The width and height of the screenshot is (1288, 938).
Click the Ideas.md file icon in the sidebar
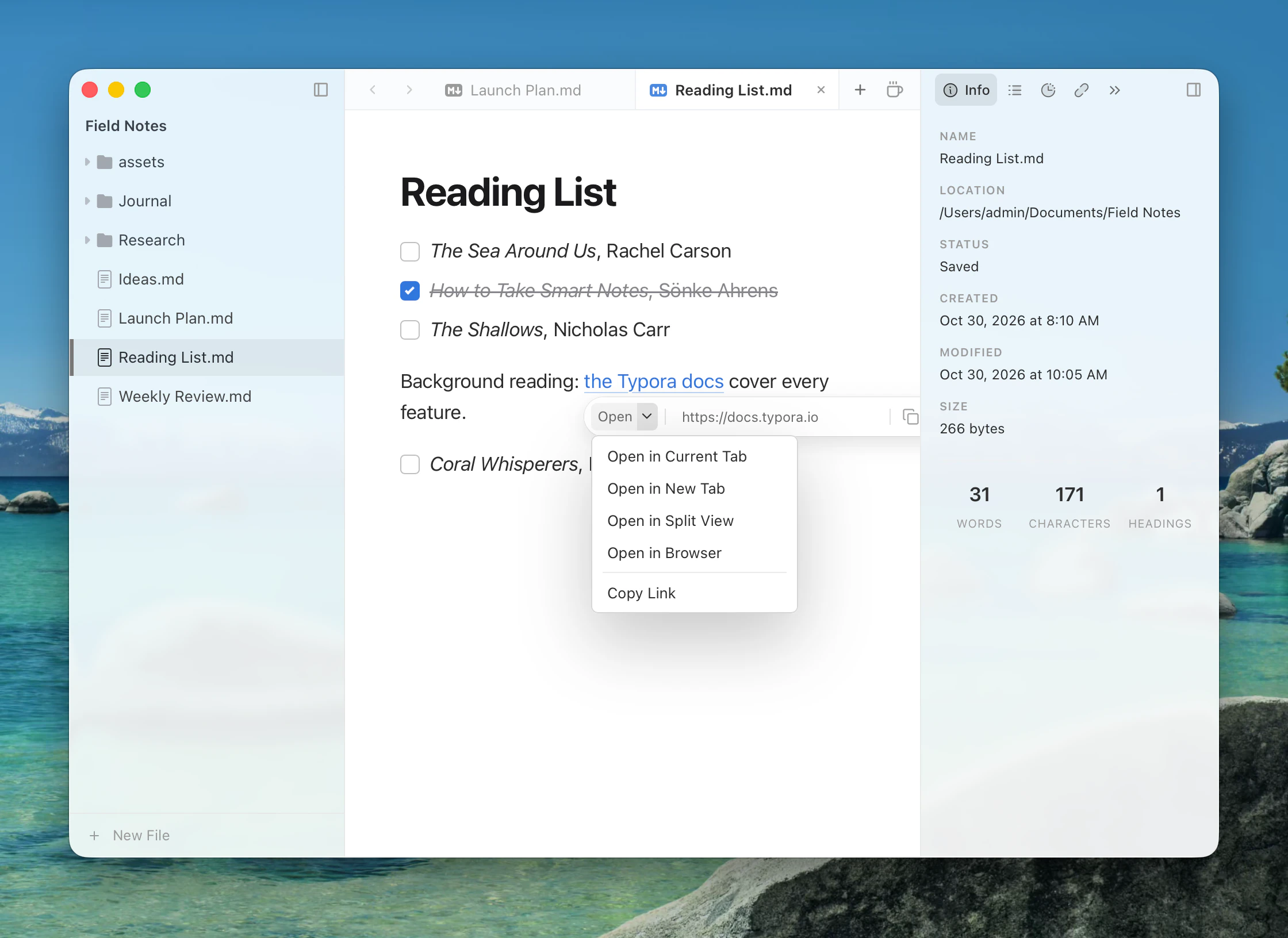104,279
